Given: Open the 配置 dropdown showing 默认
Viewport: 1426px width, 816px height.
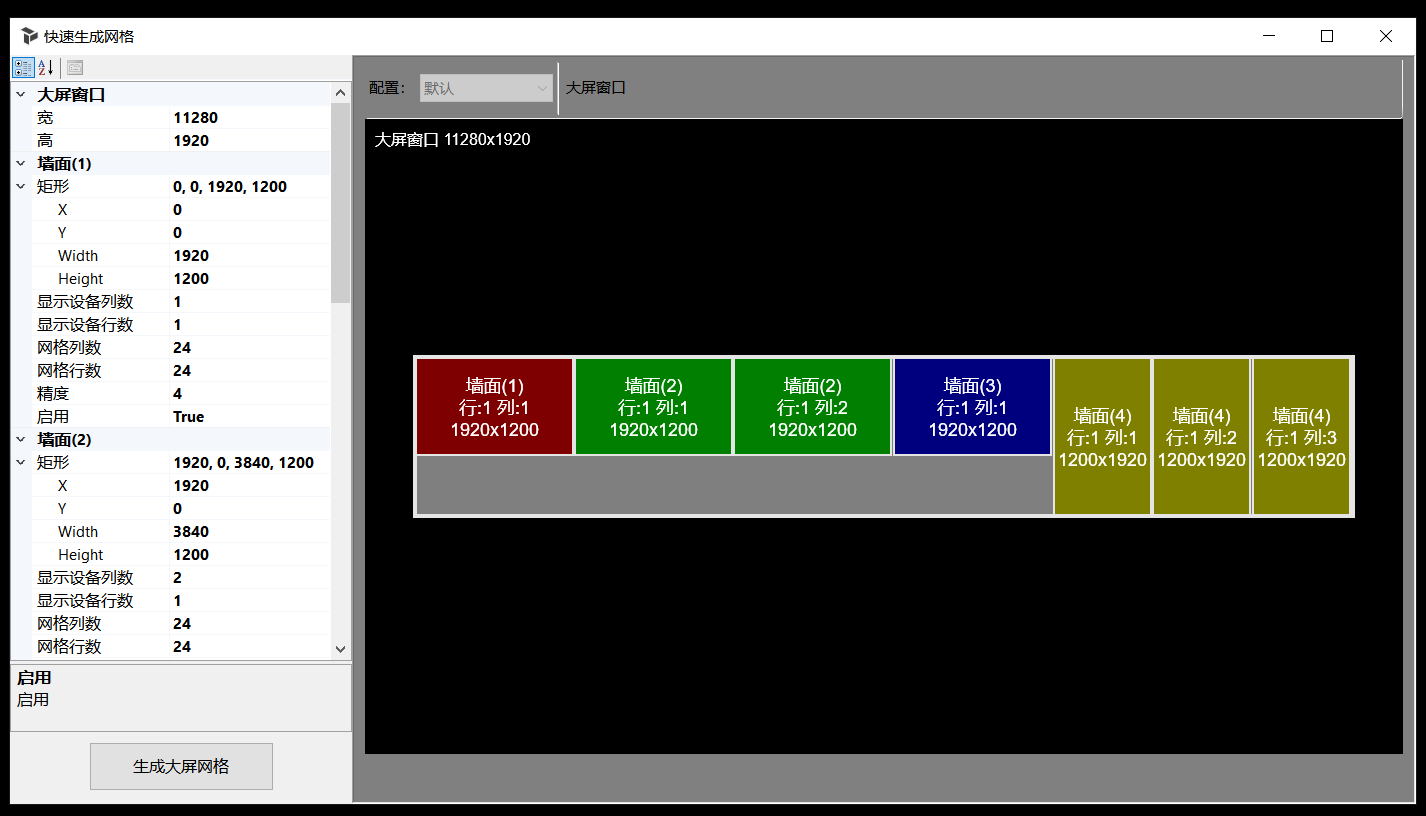Looking at the screenshot, I should [x=486, y=88].
